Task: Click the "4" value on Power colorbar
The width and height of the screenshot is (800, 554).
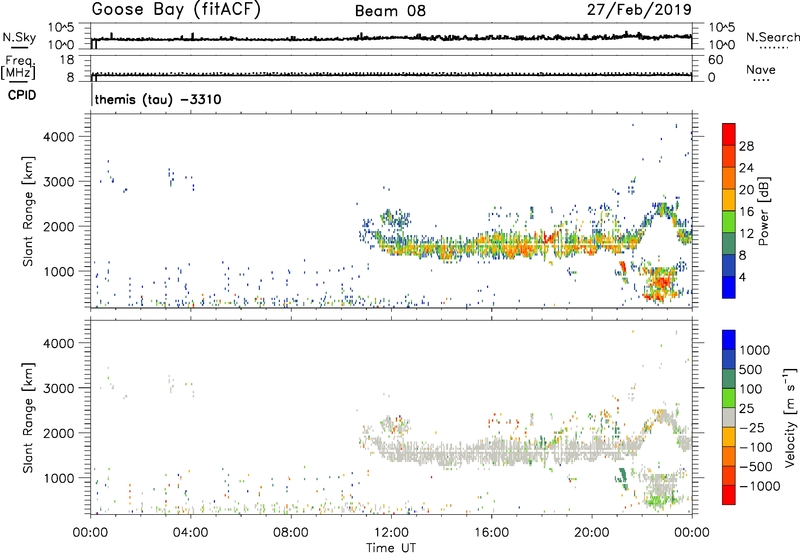Action: (x=742, y=277)
